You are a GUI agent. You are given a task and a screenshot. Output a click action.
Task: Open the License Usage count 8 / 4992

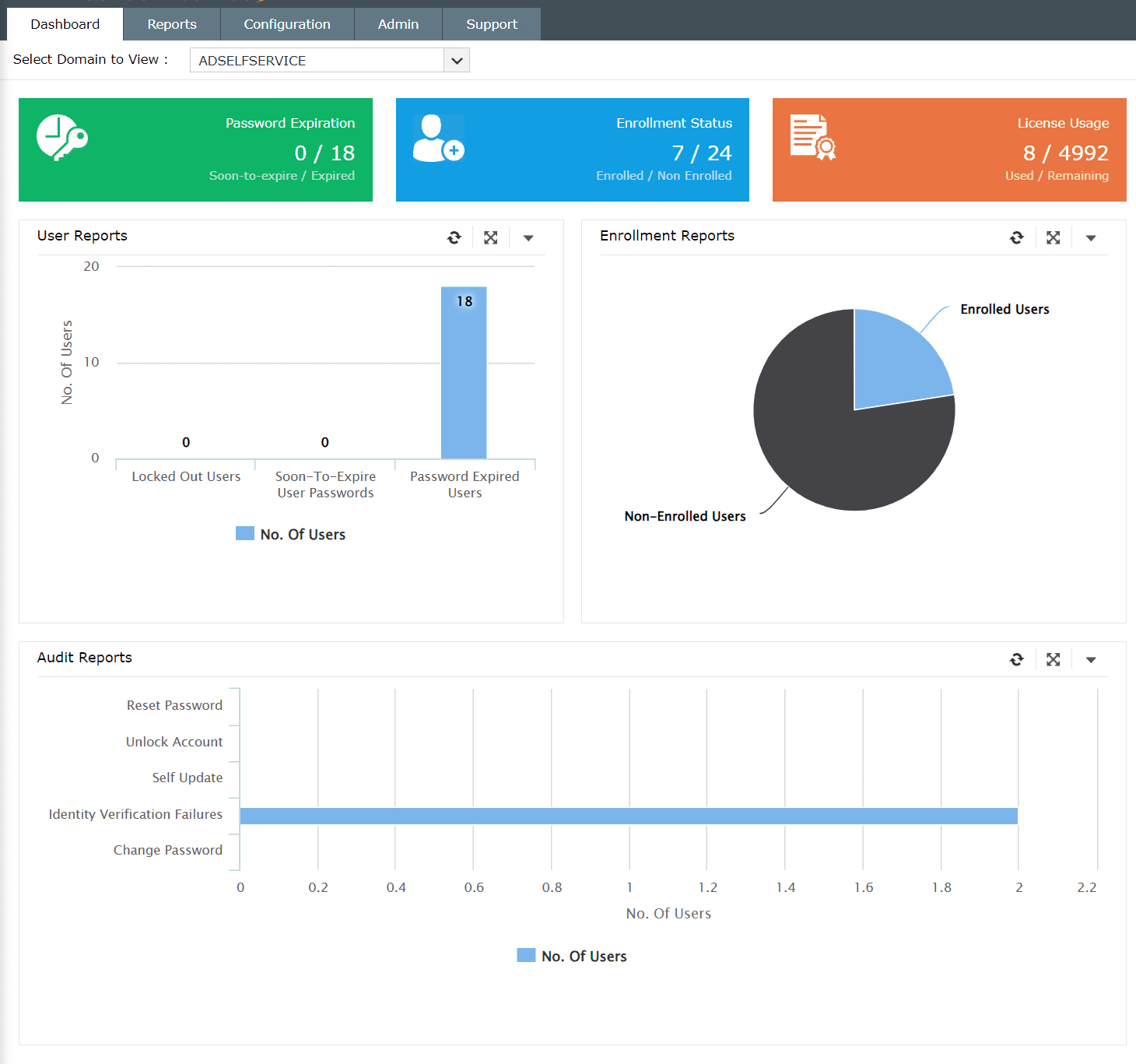click(x=1066, y=153)
